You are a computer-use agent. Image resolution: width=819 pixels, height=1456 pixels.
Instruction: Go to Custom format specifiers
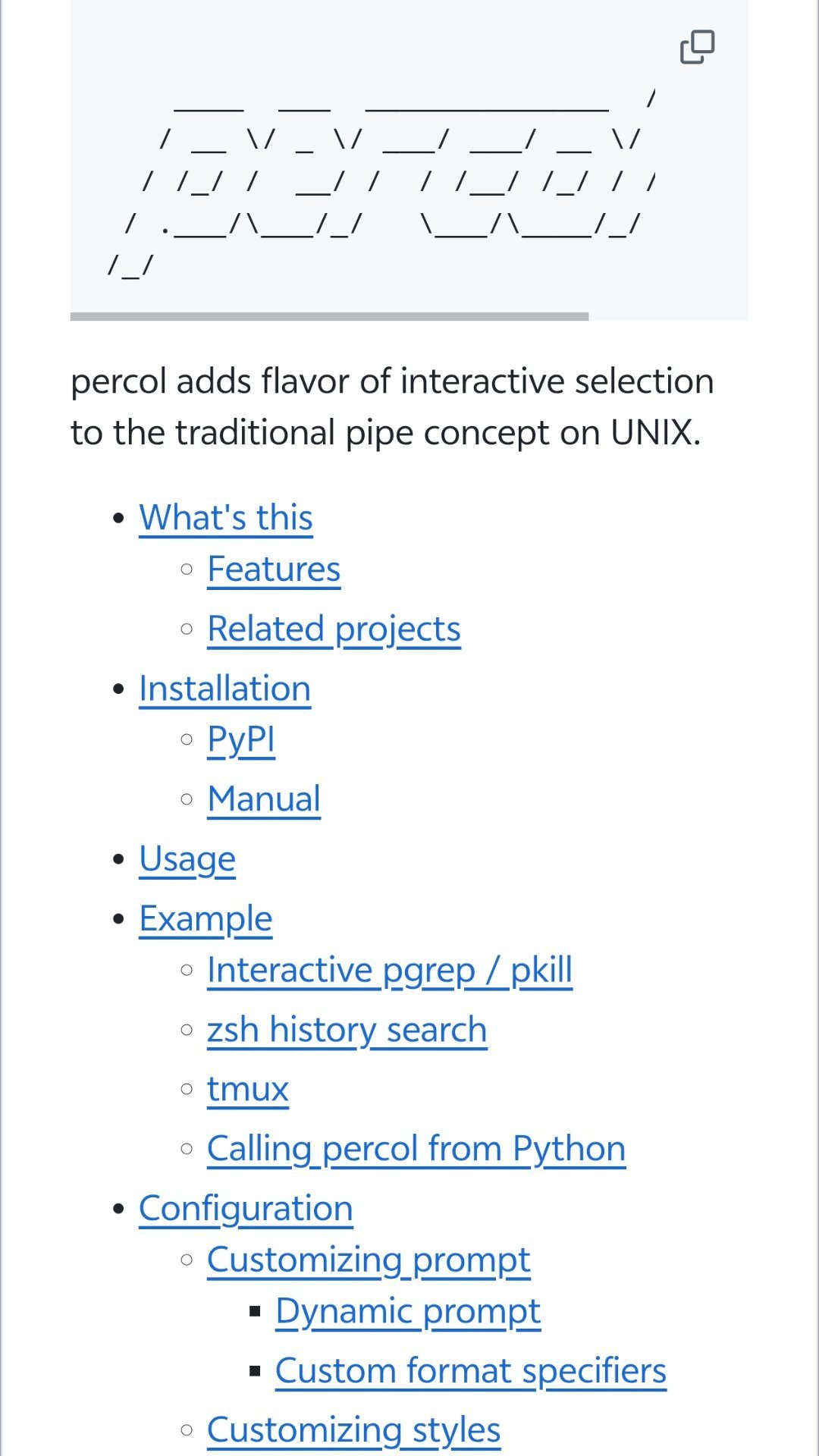[471, 1371]
